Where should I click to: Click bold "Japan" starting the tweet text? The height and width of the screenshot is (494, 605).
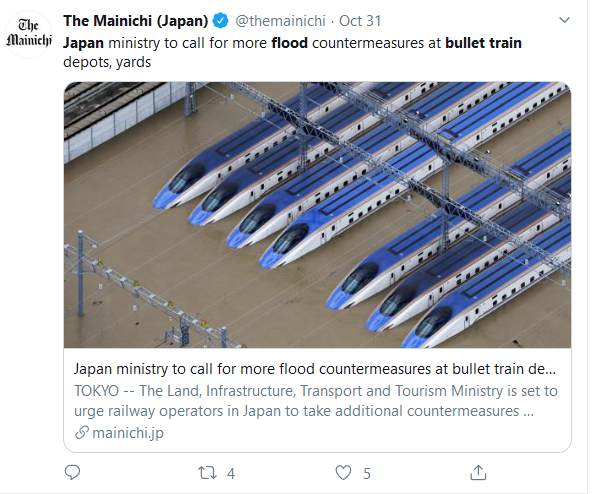(x=83, y=43)
